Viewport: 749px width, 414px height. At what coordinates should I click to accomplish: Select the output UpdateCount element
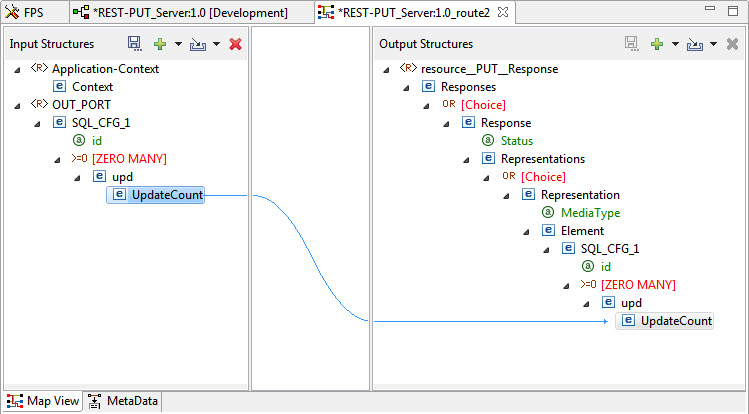pyautogui.click(x=676, y=321)
